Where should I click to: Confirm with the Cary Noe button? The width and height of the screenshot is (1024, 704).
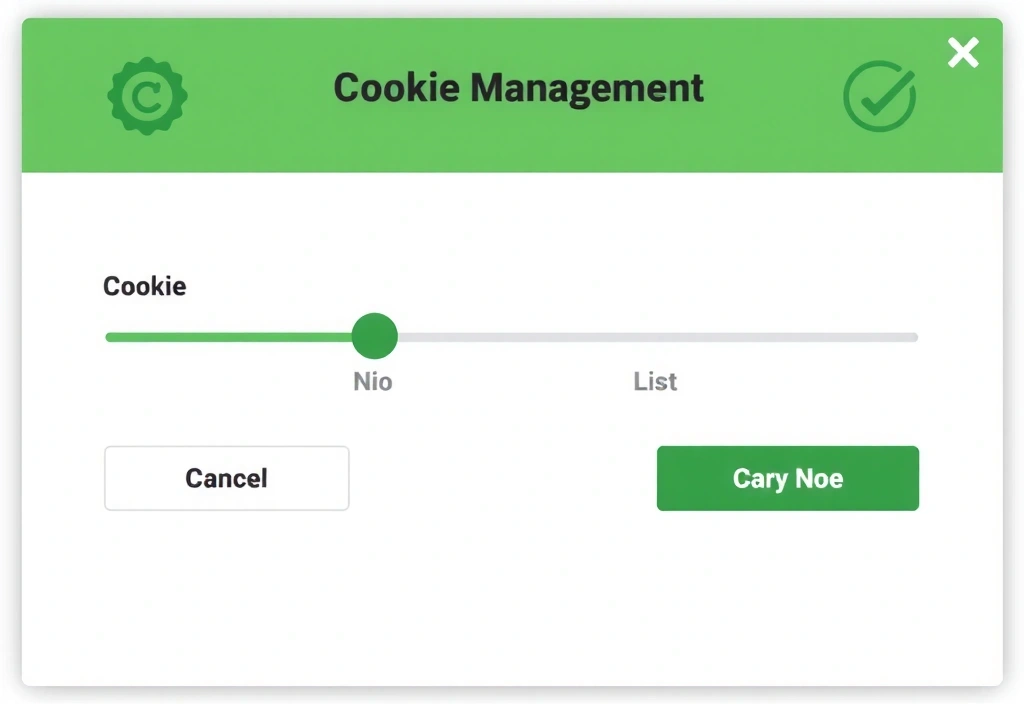tap(787, 478)
